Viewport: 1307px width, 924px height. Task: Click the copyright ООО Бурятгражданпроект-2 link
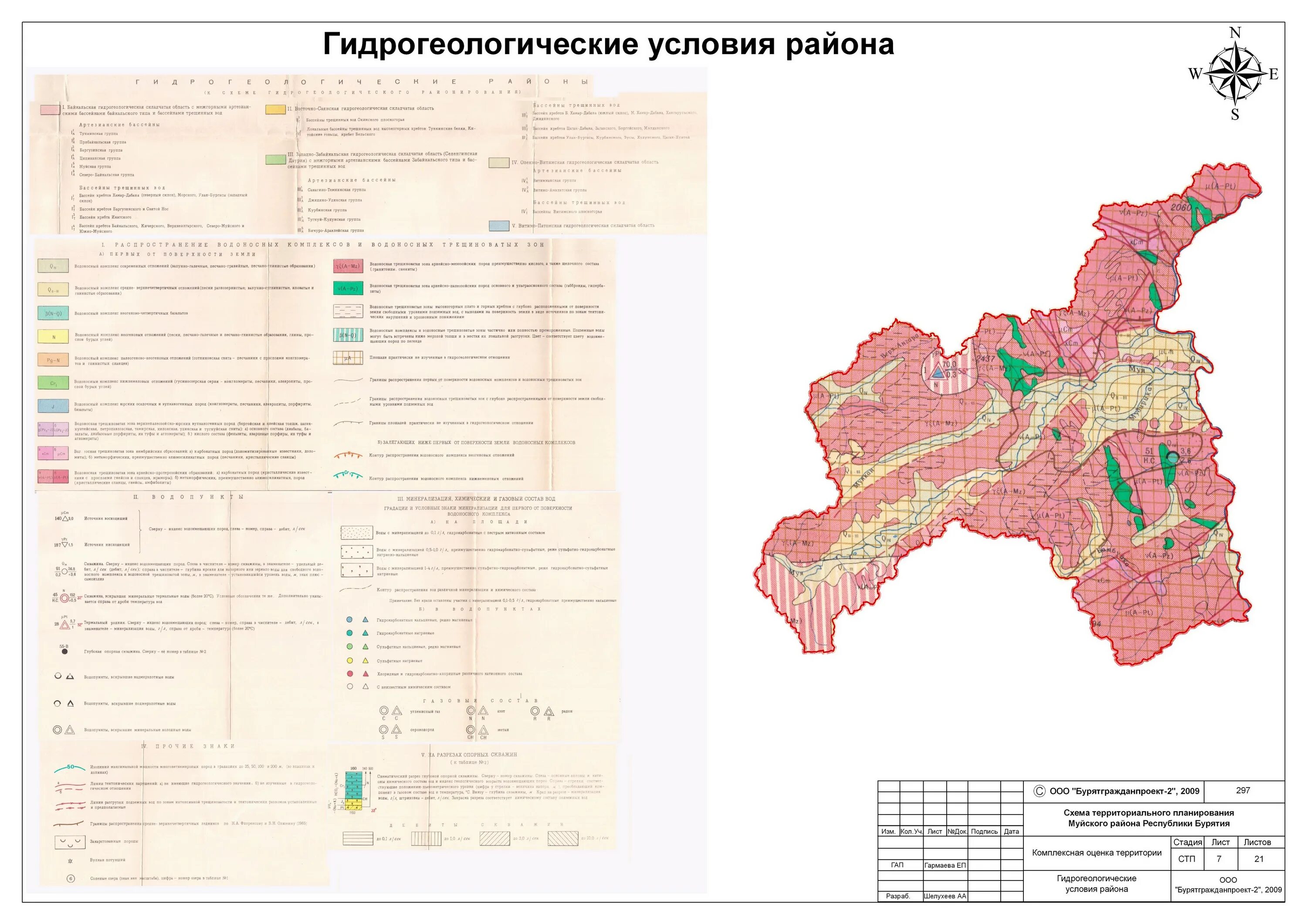(x=1116, y=791)
